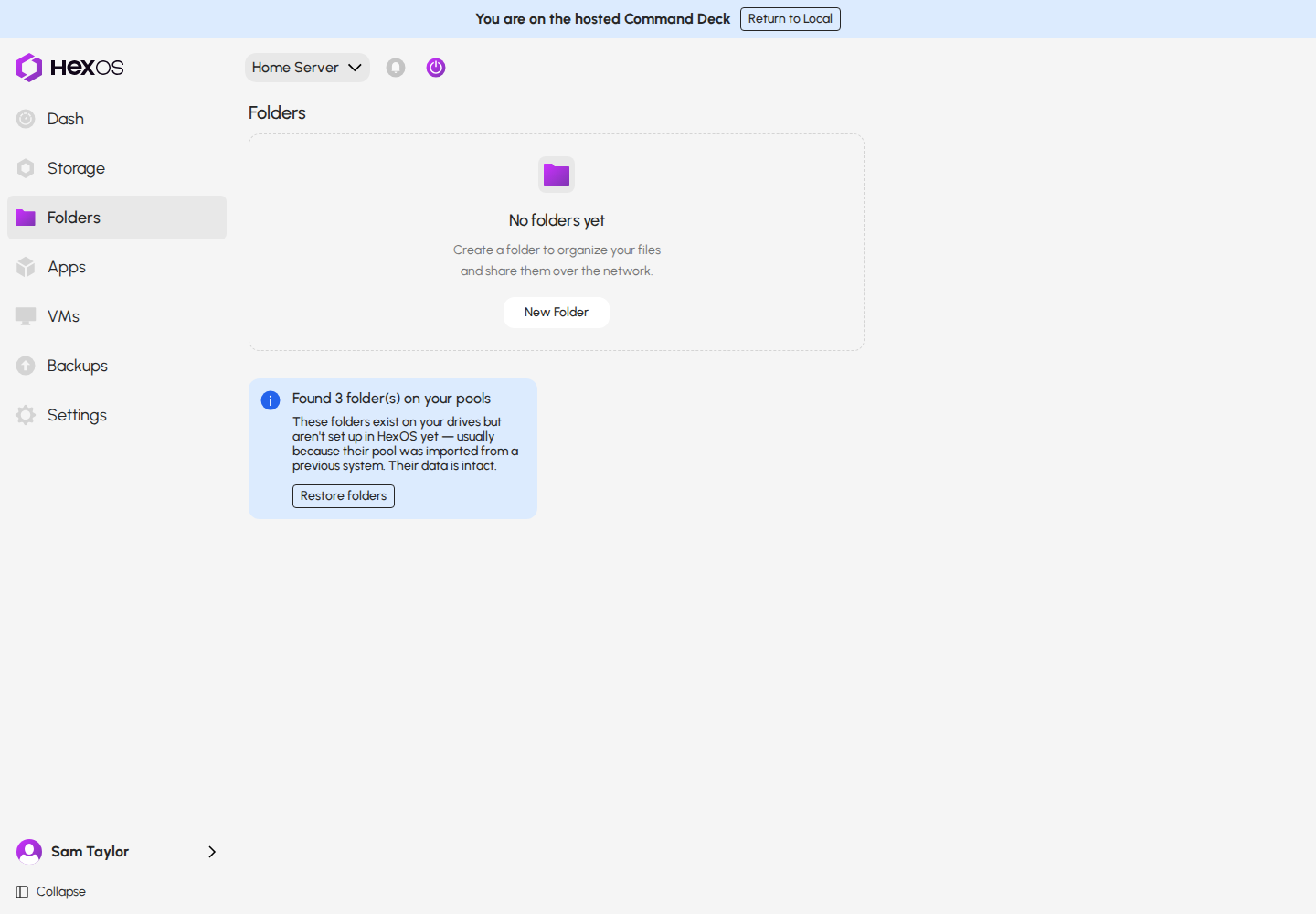Click the hosted Command Deck banner text
1316x914 pixels.
(x=603, y=19)
